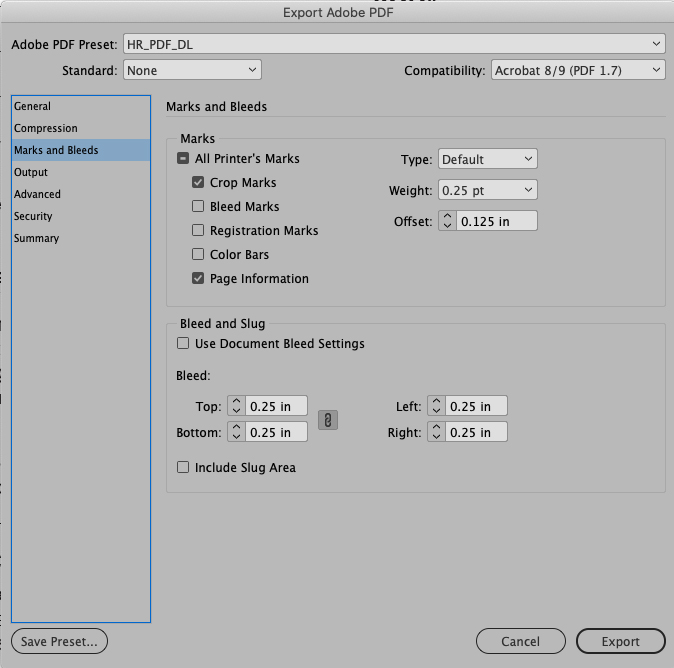
Task: Click the Top bleed value field
Action: pos(276,406)
